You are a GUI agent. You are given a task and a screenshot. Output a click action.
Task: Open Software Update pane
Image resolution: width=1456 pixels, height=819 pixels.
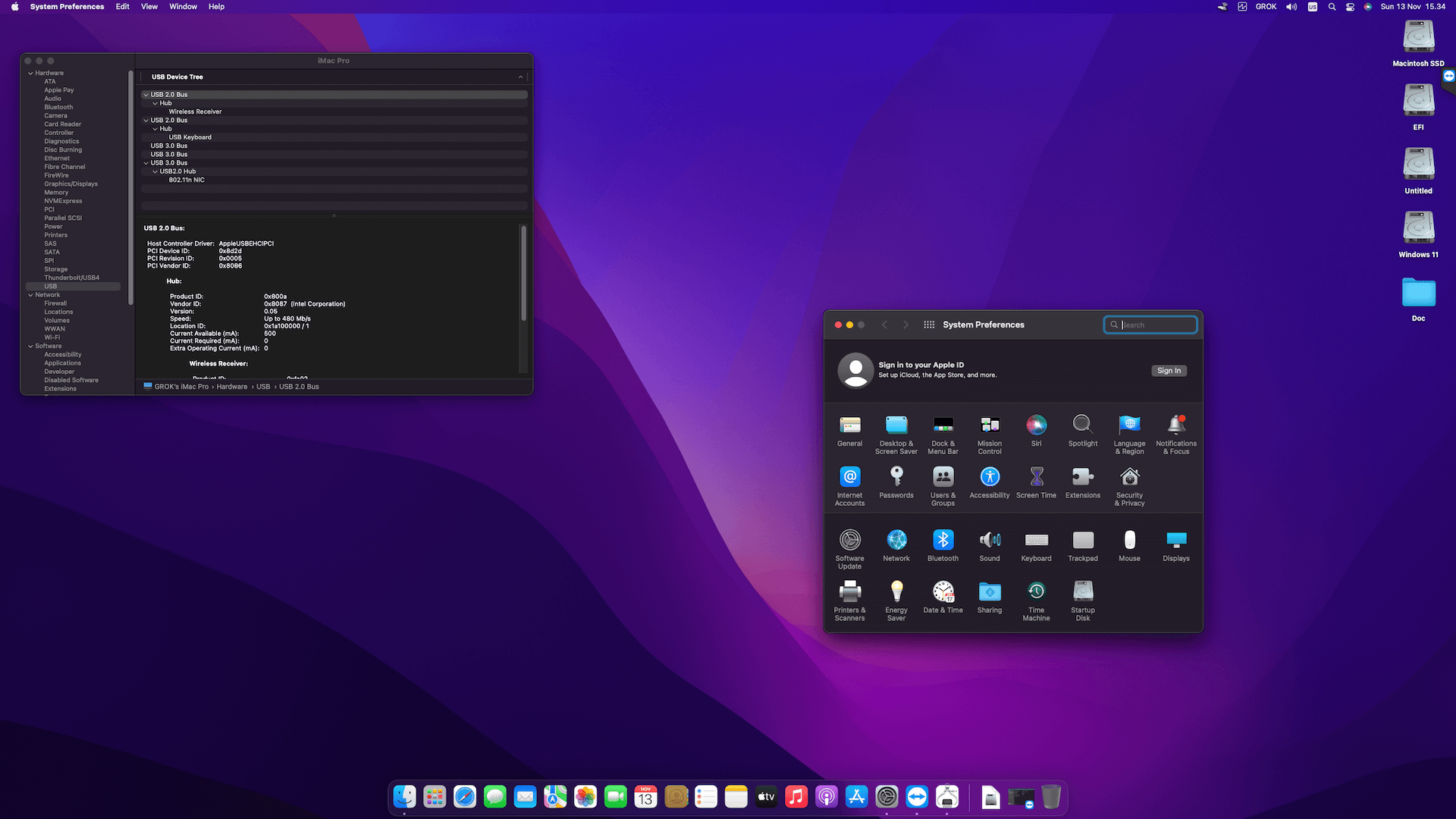coord(849,541)
